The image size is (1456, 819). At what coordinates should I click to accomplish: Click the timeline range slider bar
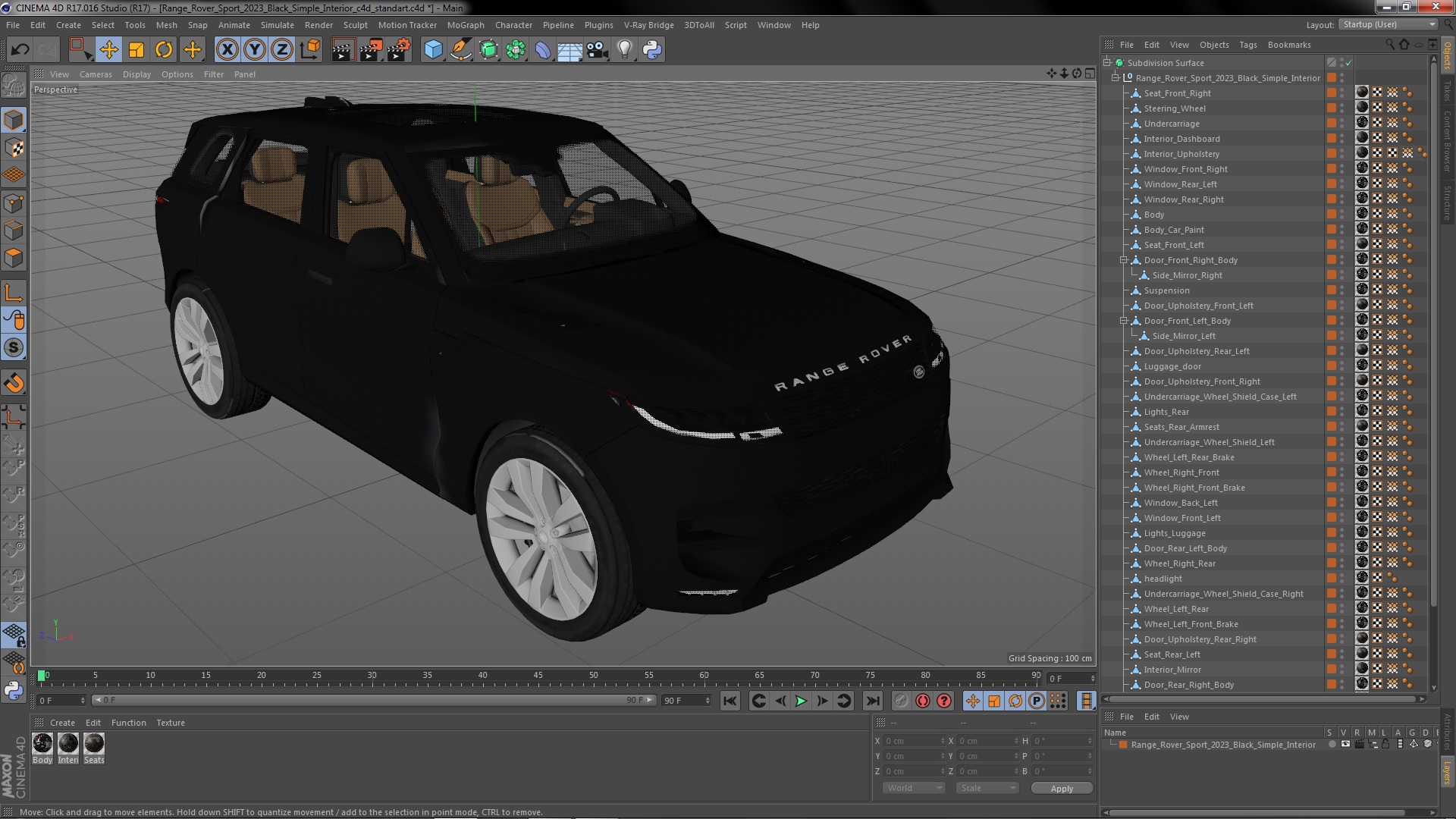(375, 700)
